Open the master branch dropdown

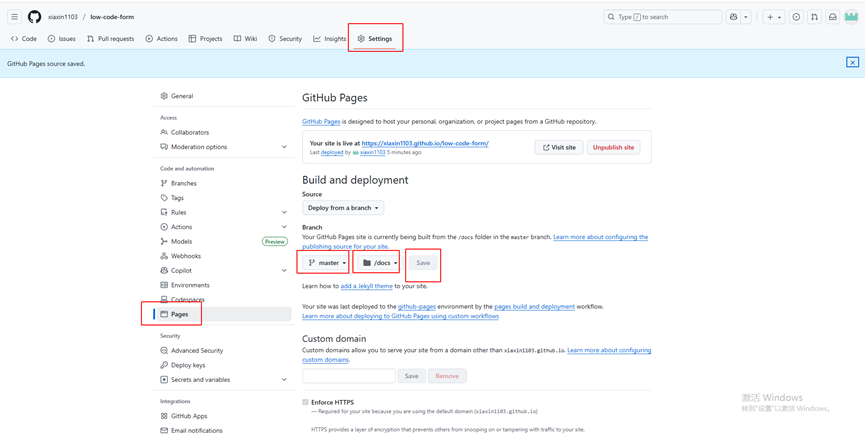pos(327,263)
